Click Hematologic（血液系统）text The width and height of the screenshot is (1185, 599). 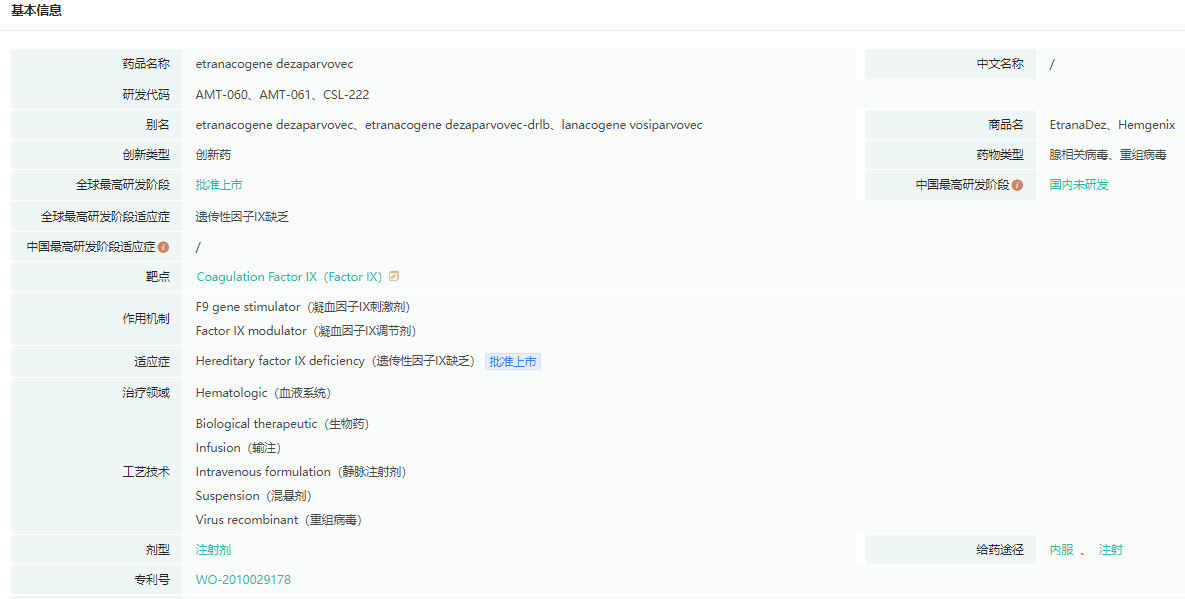click(x=264, y=394)
